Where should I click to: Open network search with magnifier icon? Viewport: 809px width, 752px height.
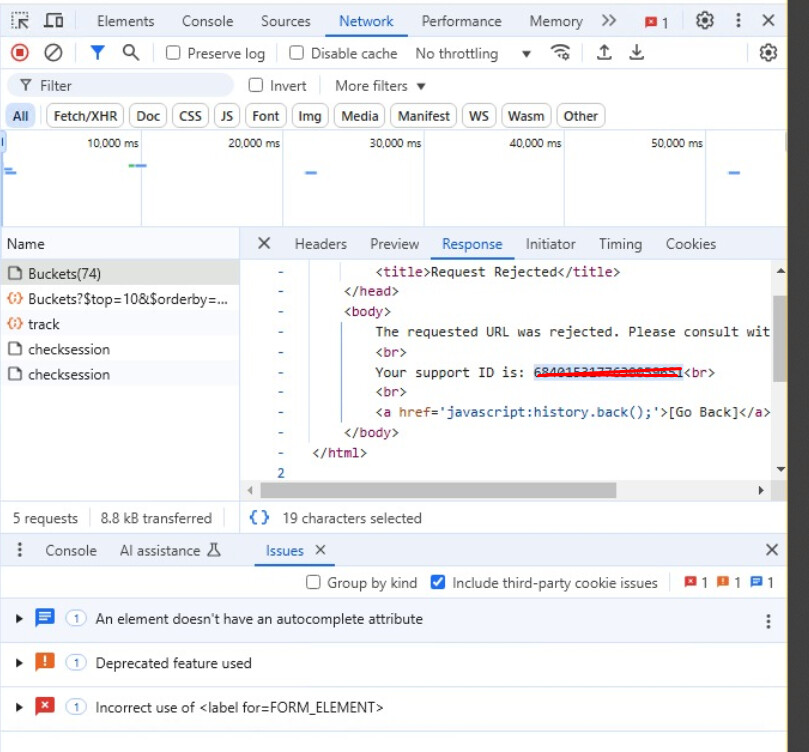131,53
